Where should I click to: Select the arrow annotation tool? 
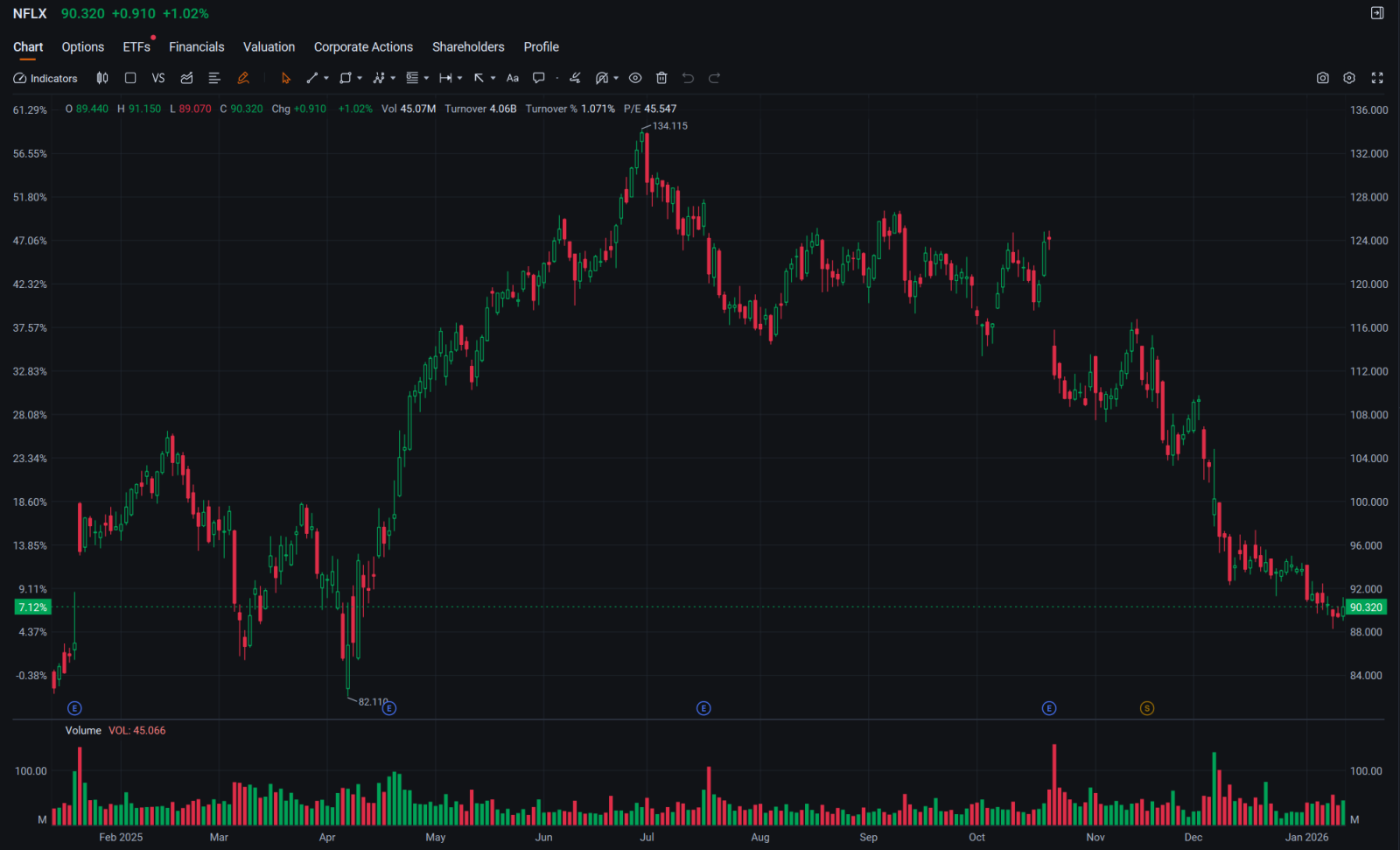click(x=479, y=78)
